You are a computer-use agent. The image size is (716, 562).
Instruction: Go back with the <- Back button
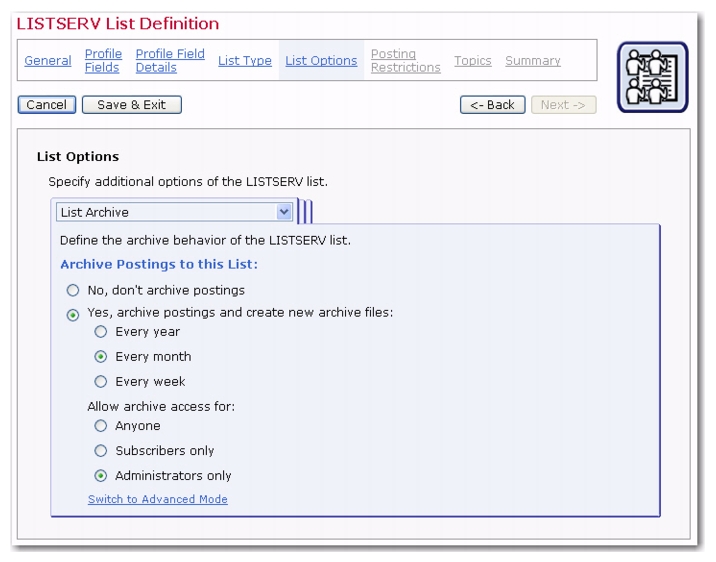pos(492,105)
